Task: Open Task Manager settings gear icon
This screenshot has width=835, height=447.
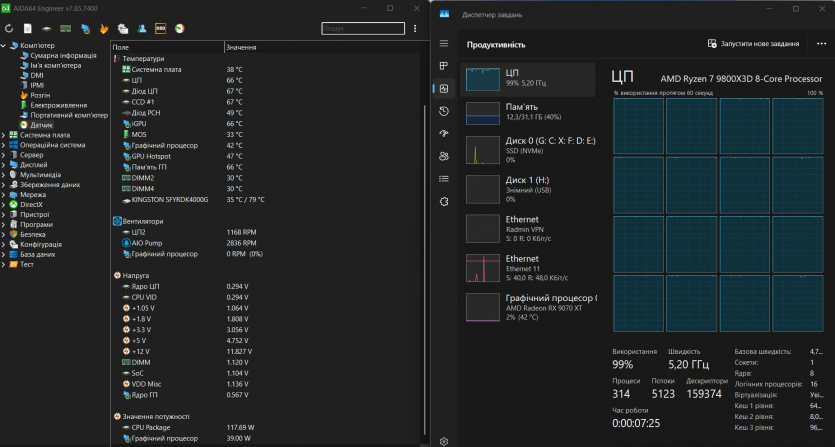Action: [444, 440]
